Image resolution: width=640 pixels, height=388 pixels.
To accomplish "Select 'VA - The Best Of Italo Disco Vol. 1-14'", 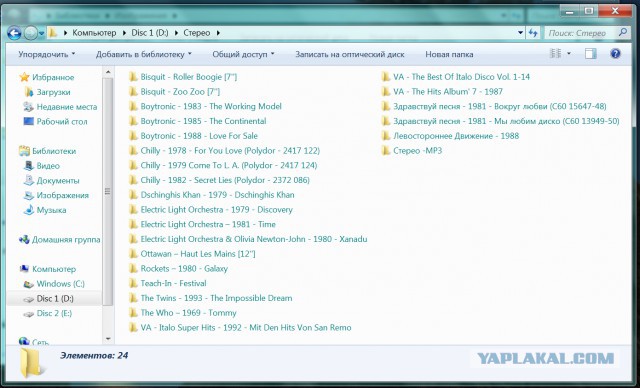I will pos(456,77).
